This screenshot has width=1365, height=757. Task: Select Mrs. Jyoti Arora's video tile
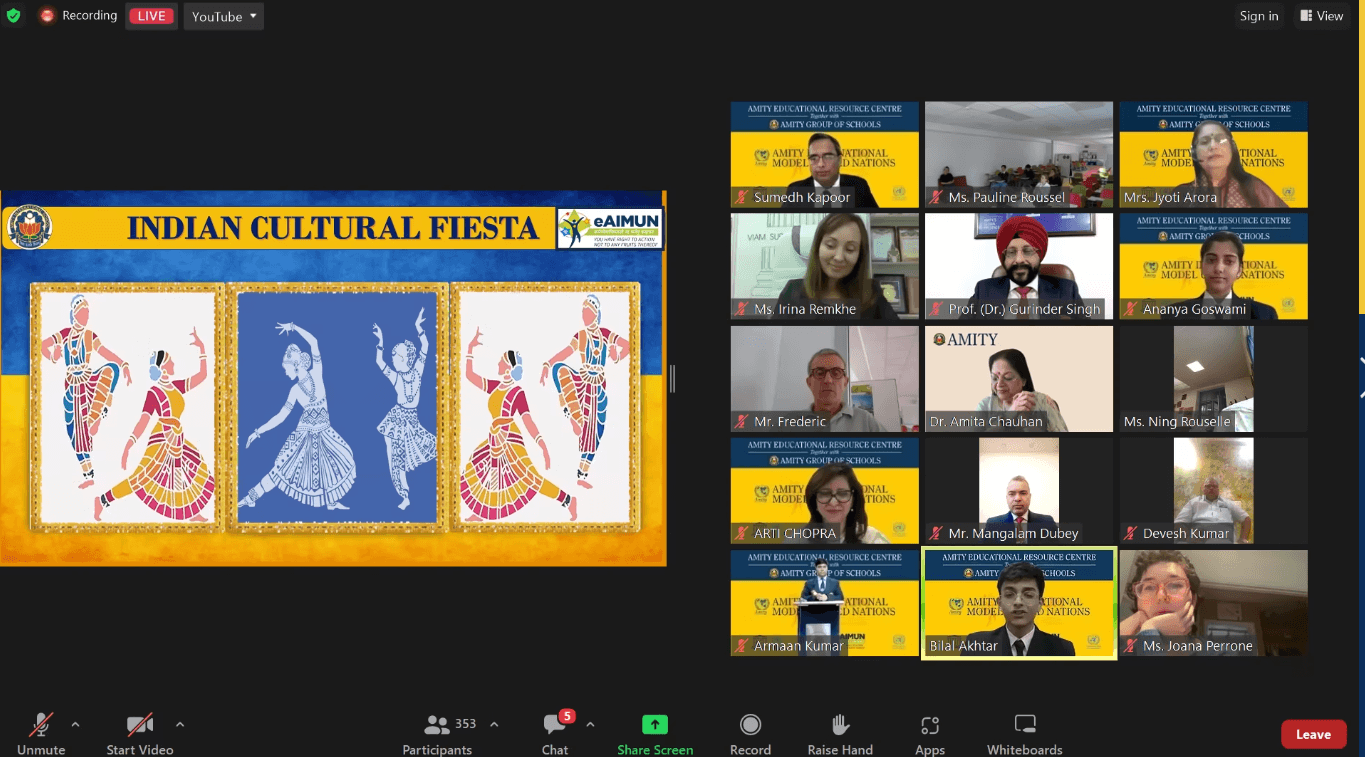point(1213,154)
